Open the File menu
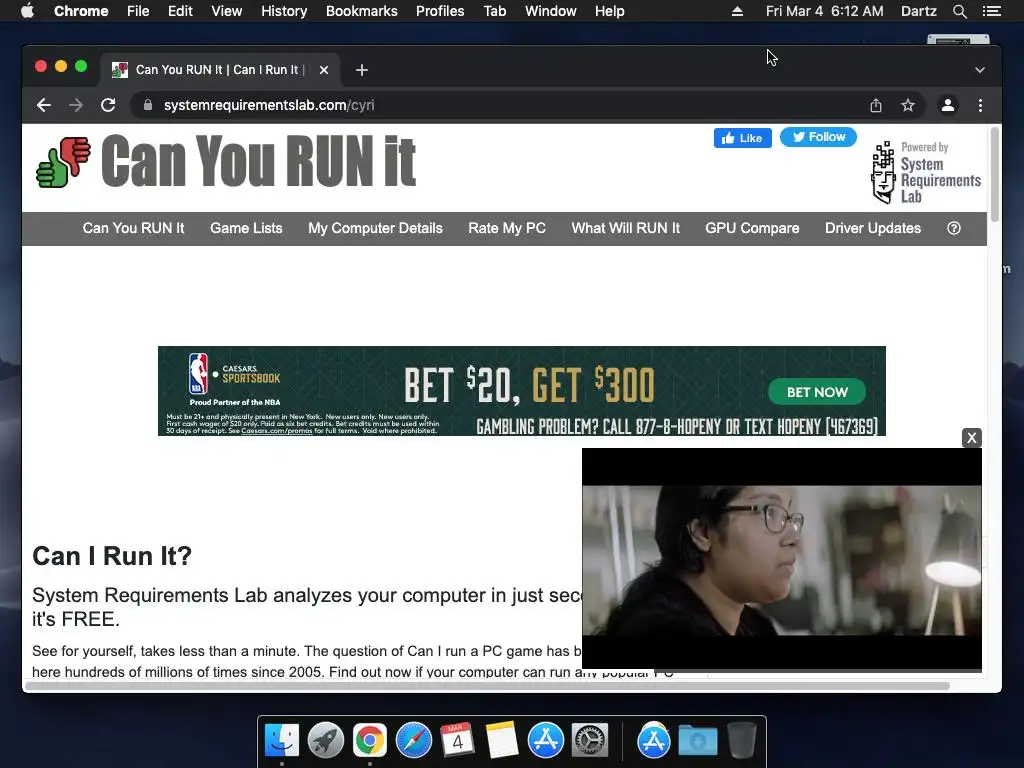Screen dimensions: 1024x768 pos(138,11)
